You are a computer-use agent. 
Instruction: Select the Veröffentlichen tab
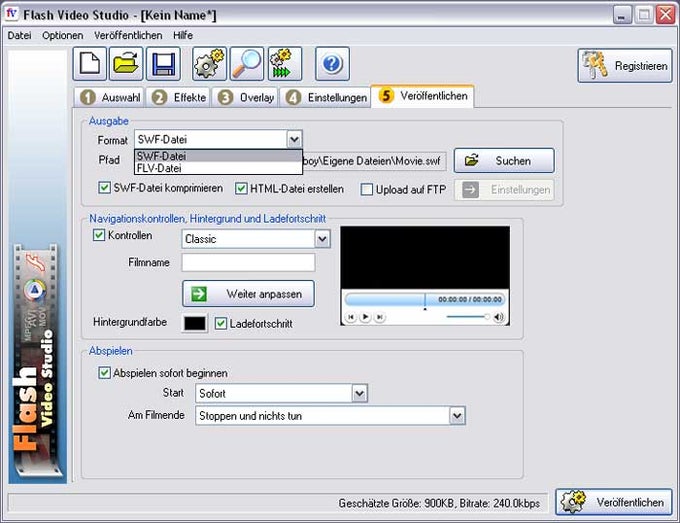(422, 96)
